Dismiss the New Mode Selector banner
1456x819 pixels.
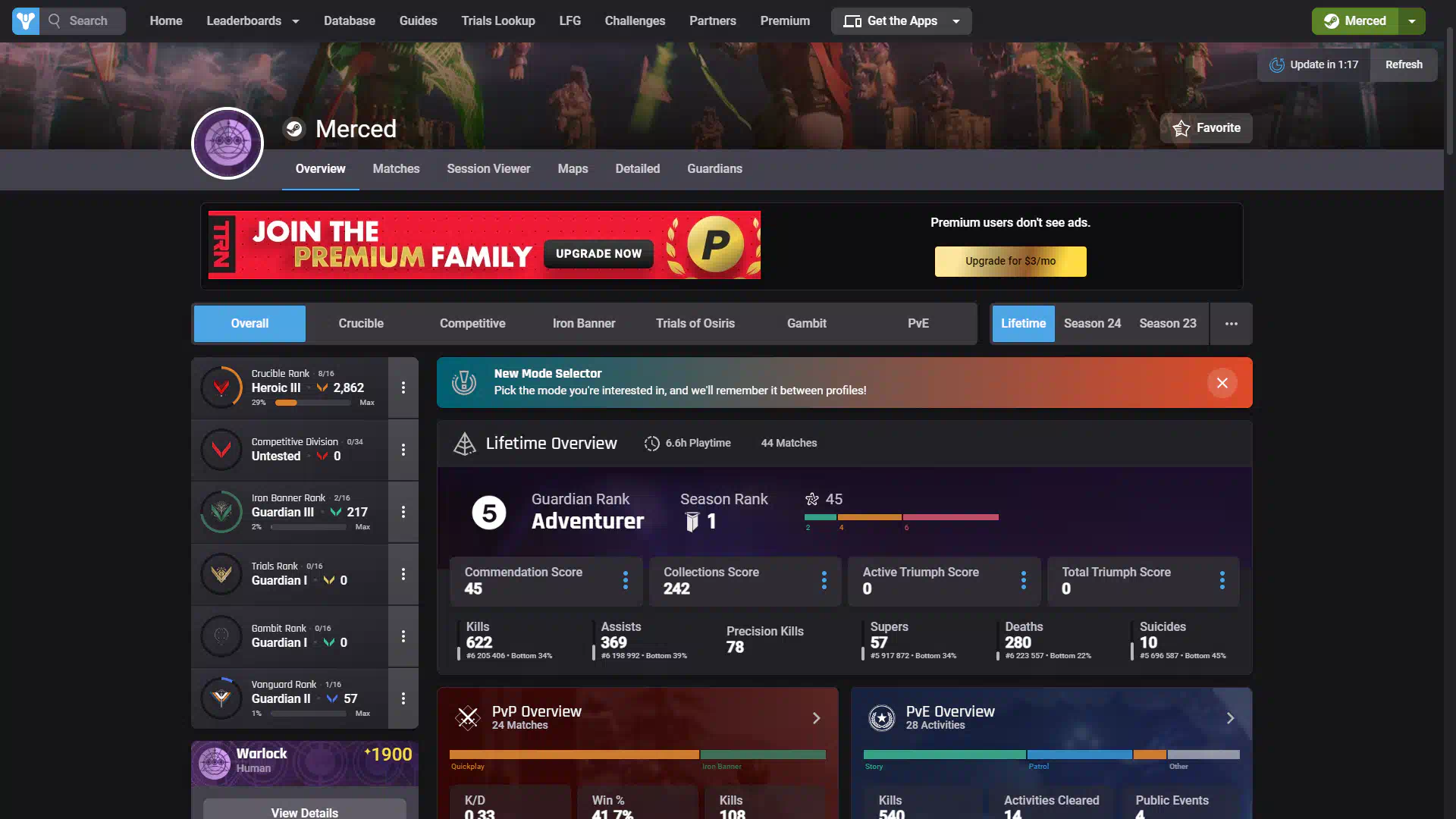pos(1222,383)
